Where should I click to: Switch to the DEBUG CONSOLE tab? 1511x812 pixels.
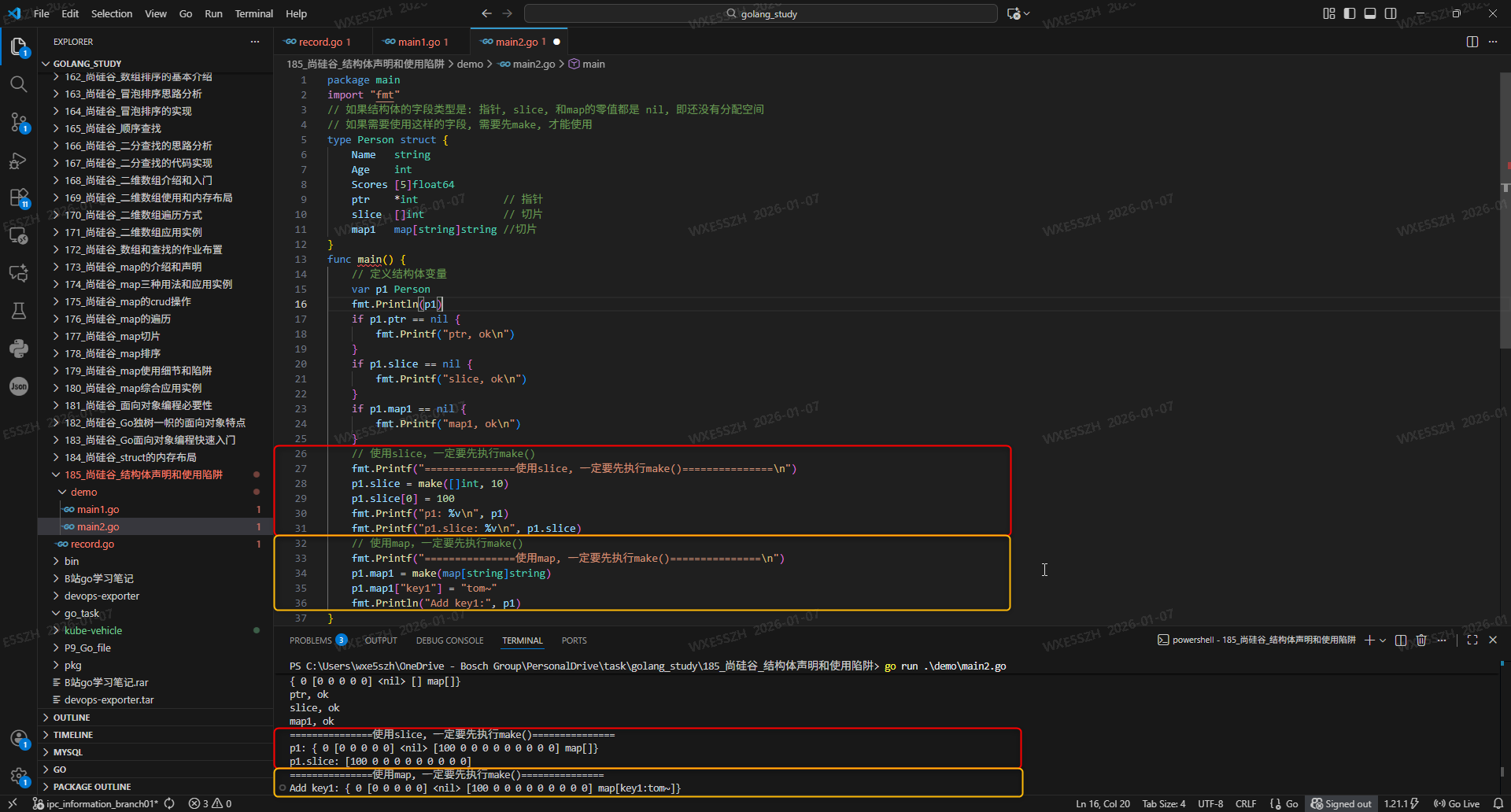point(449,640)
